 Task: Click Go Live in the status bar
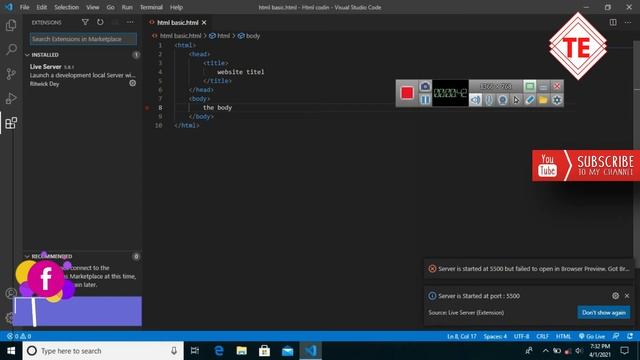pos(591,336)
